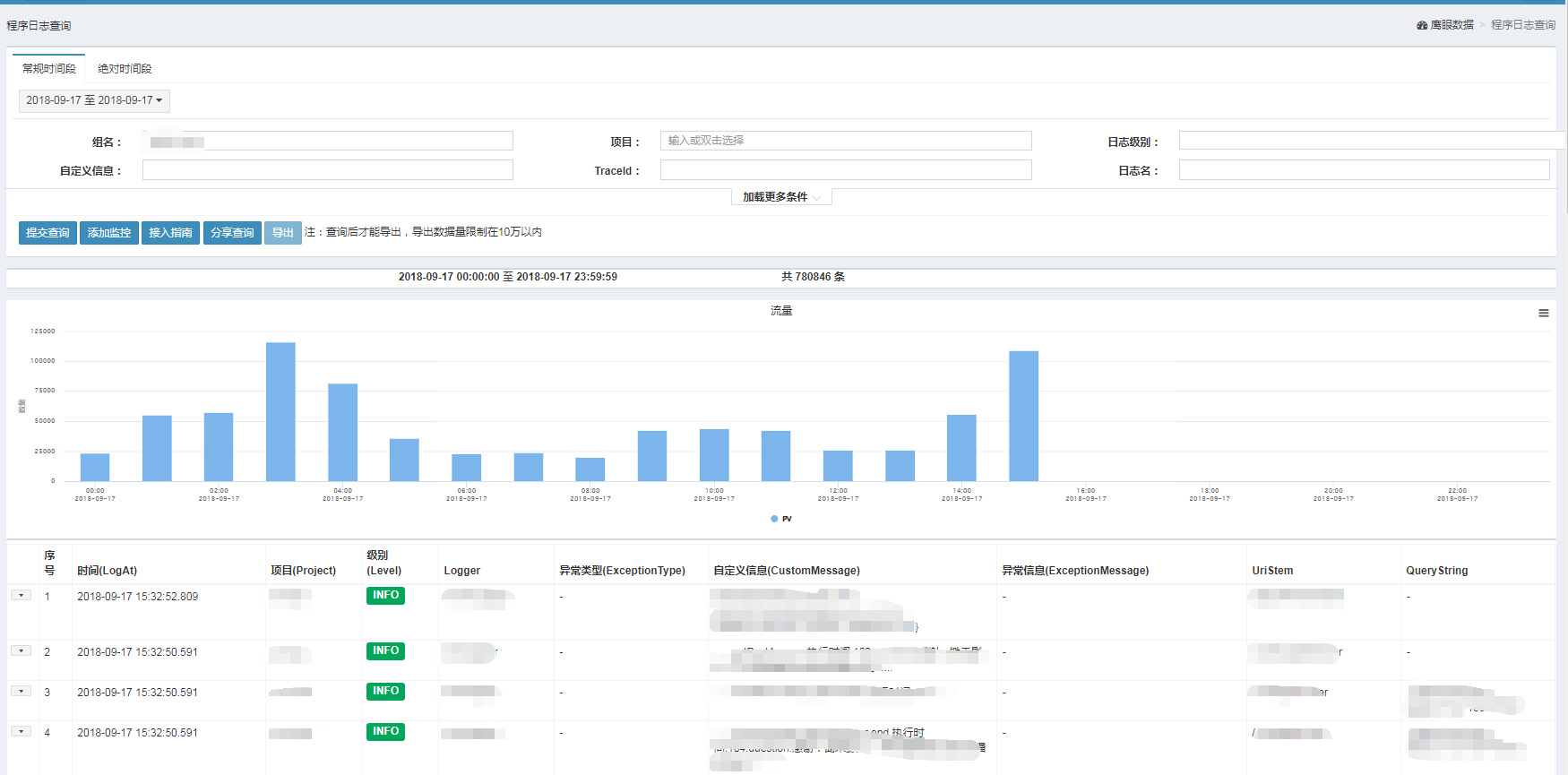The height and width of the screenshot is (775, 1568).
Task: Click the 级别(Level) column header
Action: [x=384, y=563]
